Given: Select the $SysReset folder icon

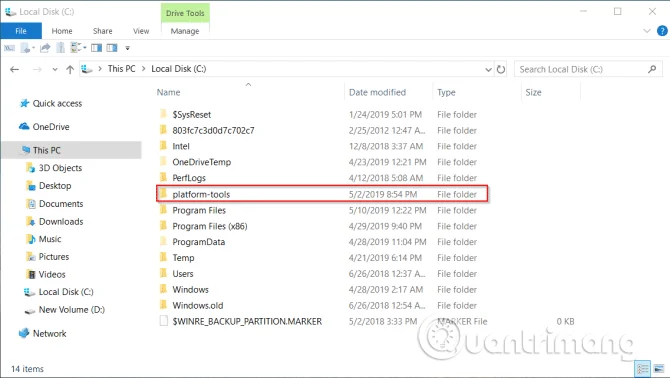Looking at the screenshot, I should pos(163,114).
